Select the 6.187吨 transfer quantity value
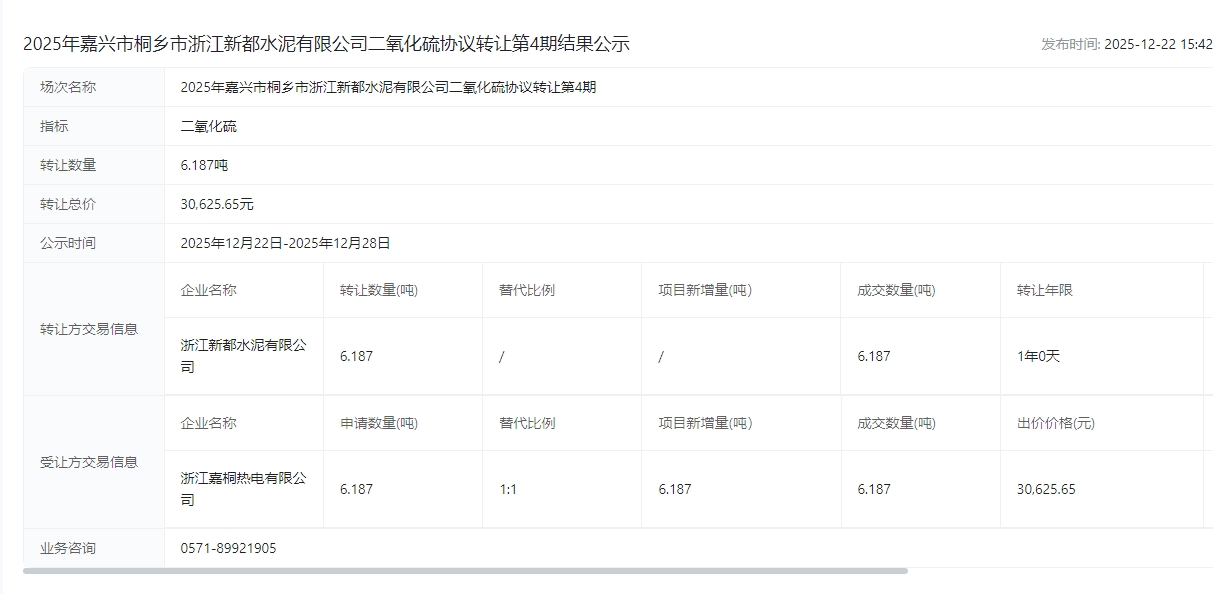This screenshot has width=1230, height=594. pyautogui.click(x=204, y=165)
